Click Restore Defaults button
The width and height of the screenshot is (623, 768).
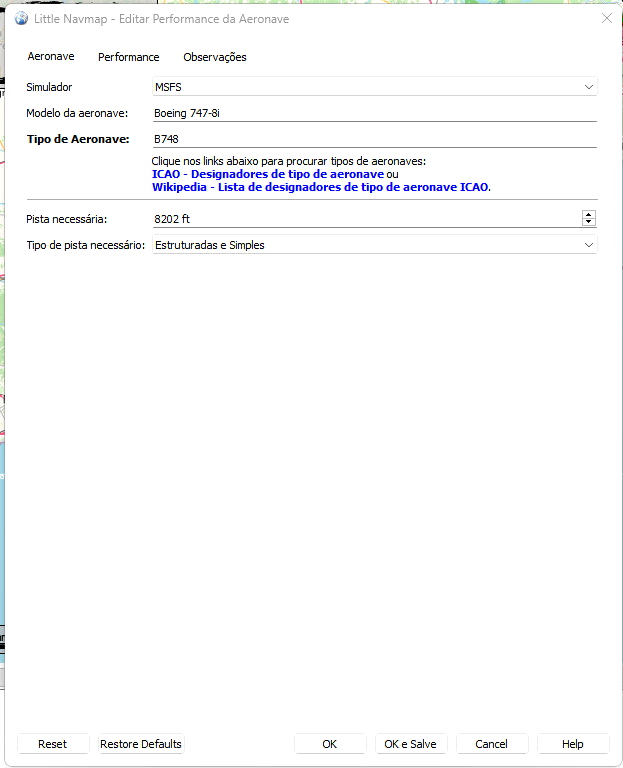(141, 744)
